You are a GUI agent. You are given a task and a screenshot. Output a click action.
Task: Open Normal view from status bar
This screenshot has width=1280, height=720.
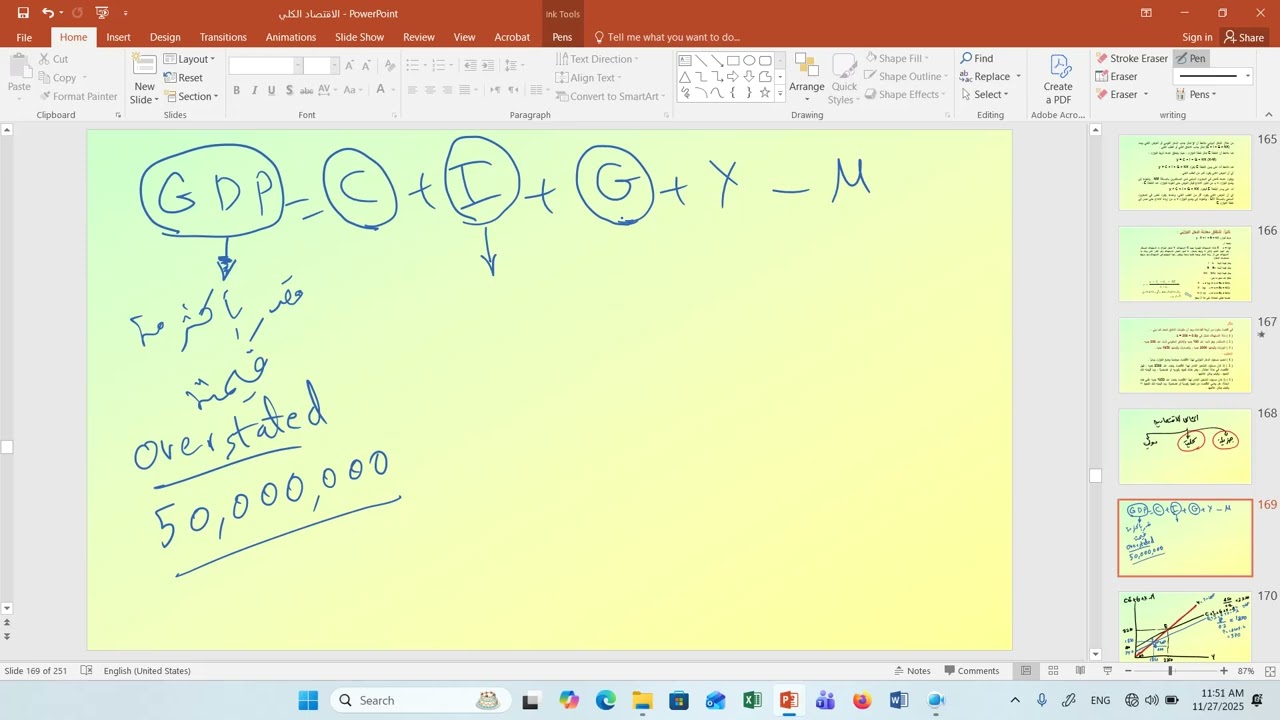tap(1026, 671)
